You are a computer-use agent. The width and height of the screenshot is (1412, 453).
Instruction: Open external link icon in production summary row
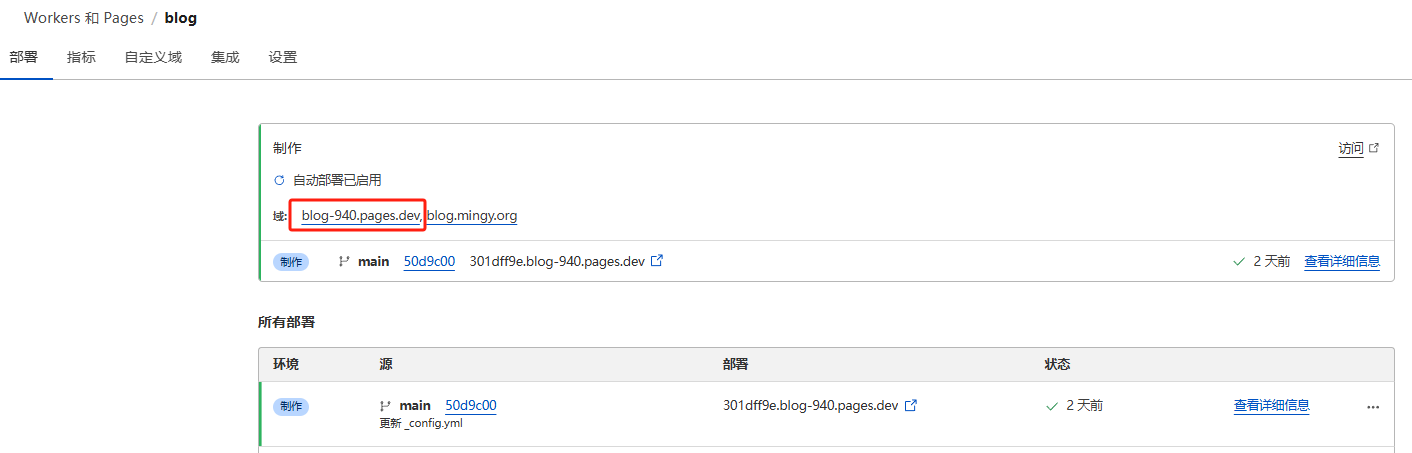click(x=657, y=261)
